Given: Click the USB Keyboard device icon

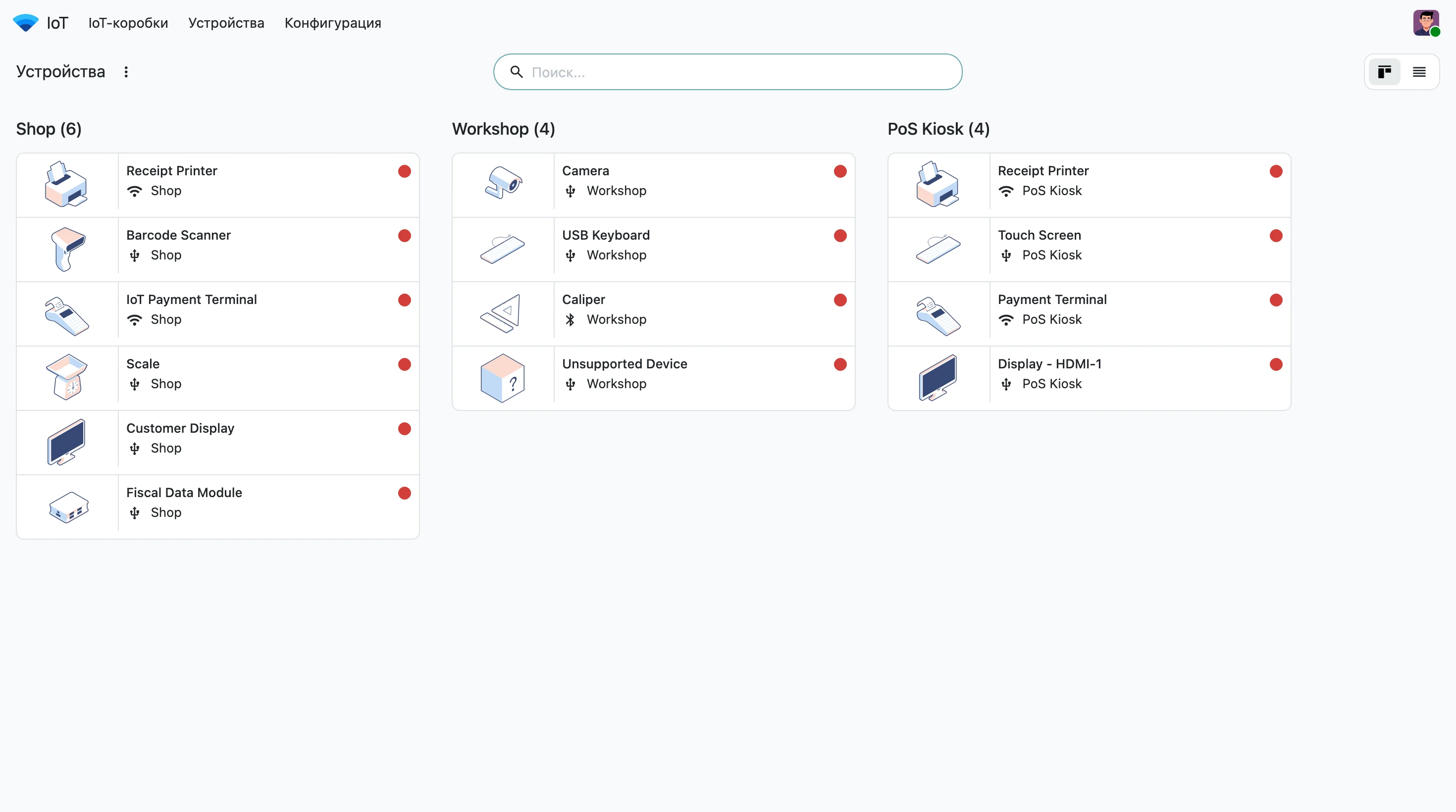Looking at the screenshot, I should point(502,249).
